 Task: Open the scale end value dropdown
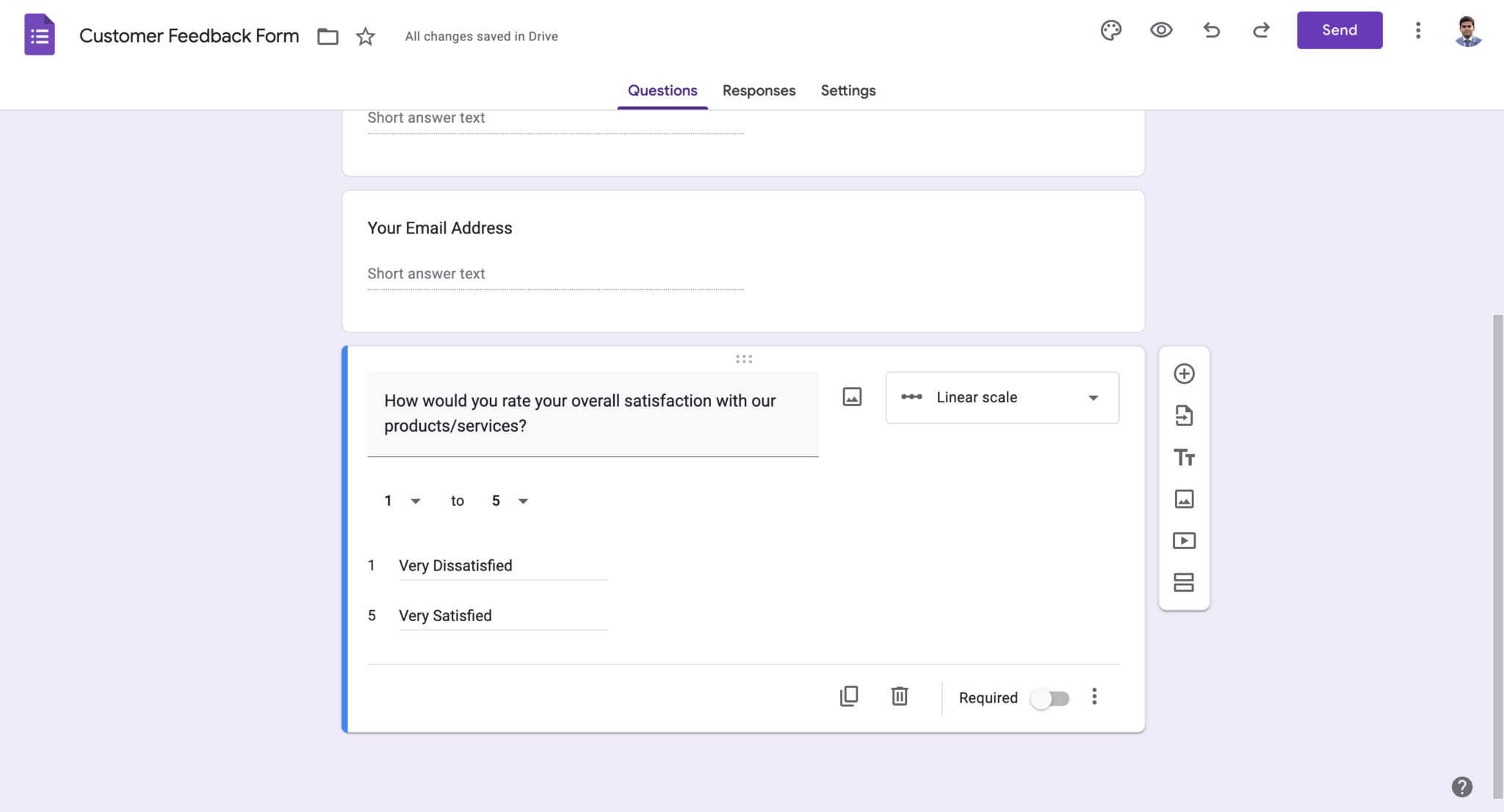[x=510, y=500]
